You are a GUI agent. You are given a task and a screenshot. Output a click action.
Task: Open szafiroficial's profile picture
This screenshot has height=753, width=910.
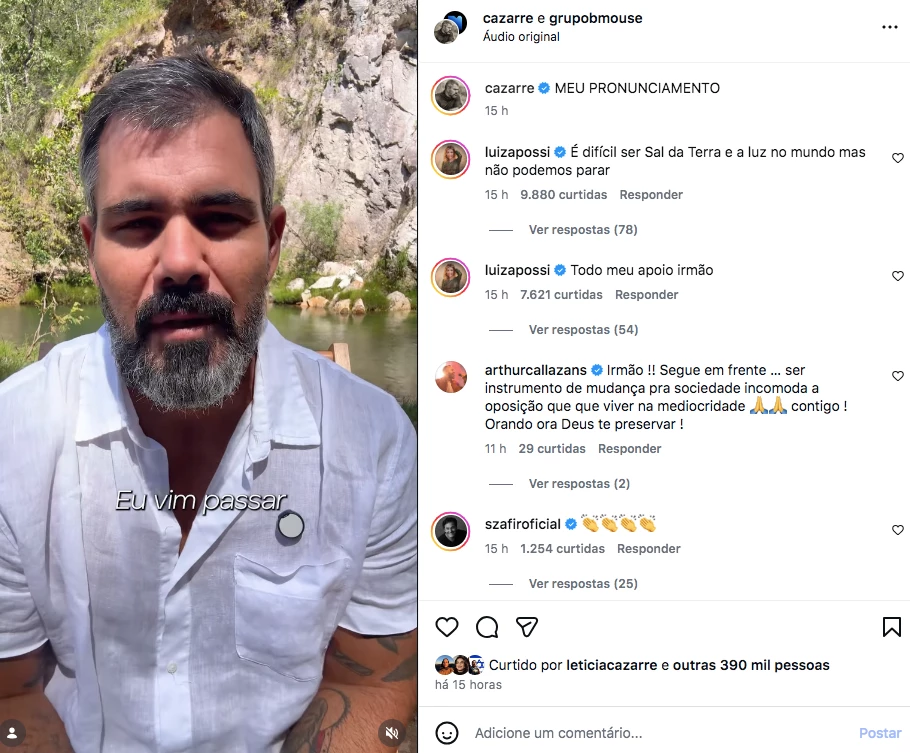point(451,531)
